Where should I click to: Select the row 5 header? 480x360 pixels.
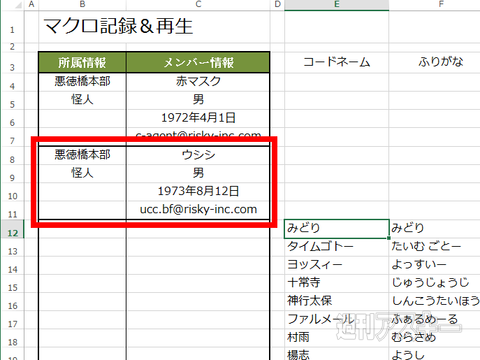(x=12, y=101)
